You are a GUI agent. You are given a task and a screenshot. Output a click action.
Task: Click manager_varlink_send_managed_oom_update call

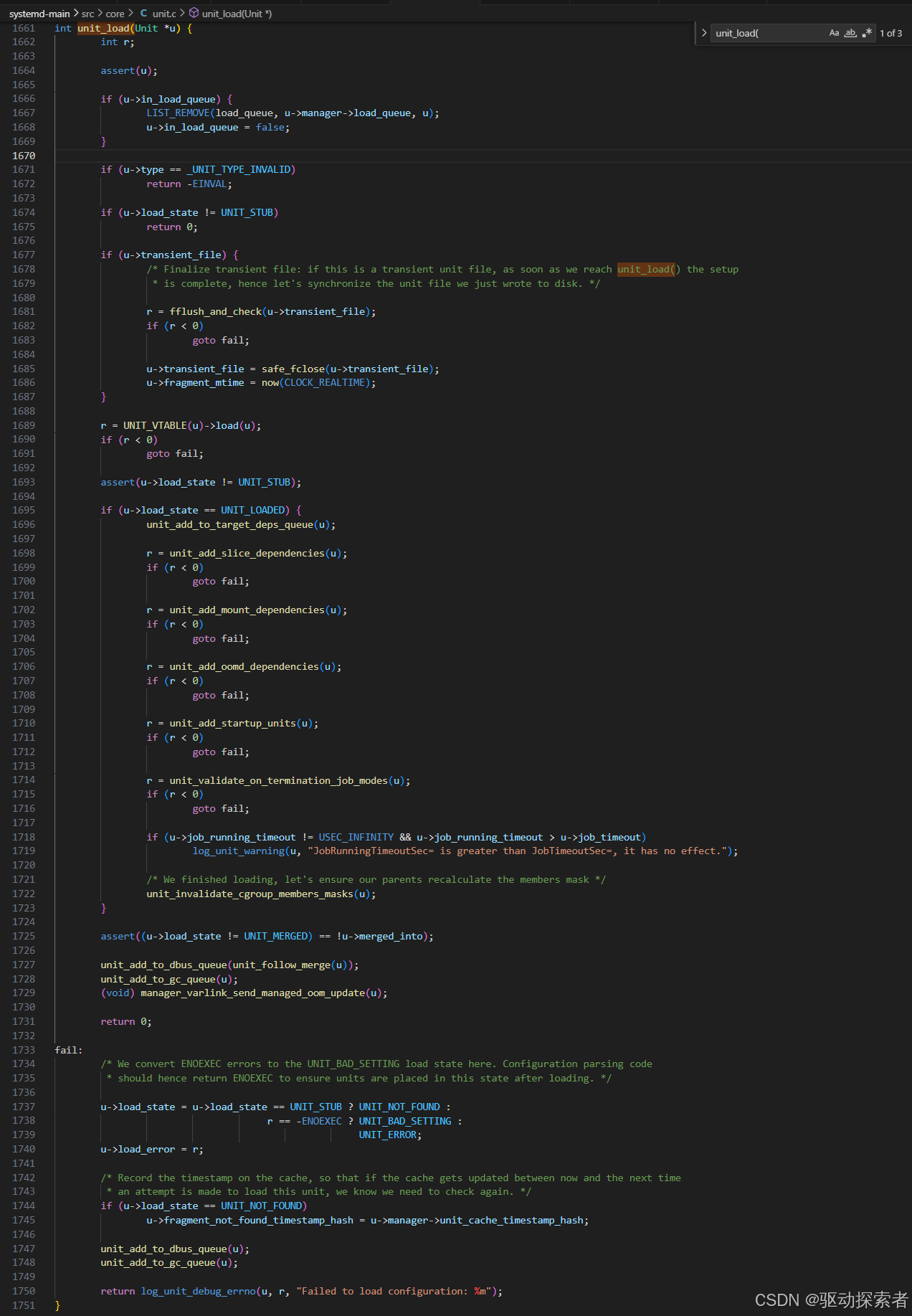(x=252, y=993)
